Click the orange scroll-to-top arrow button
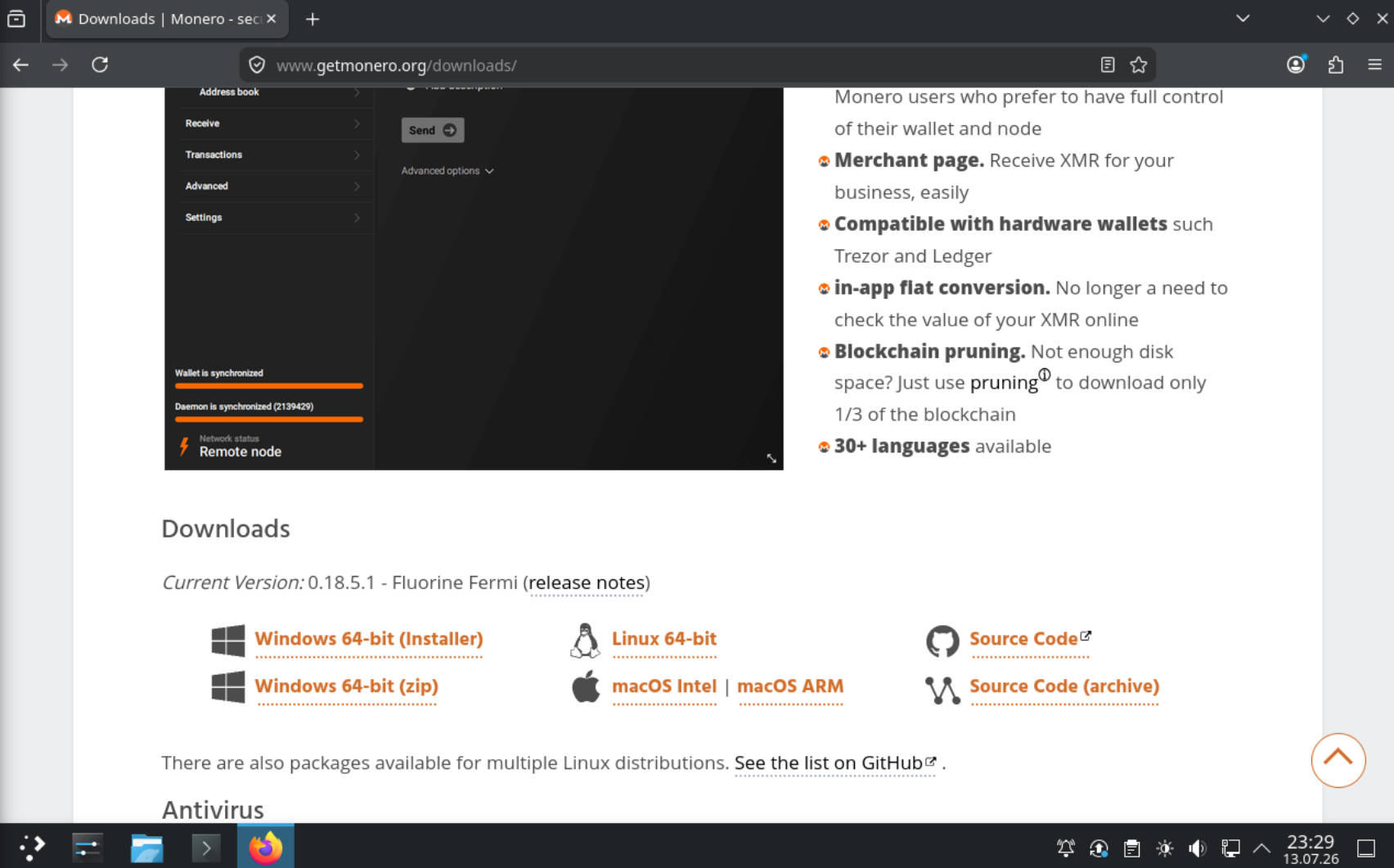 1338,760
